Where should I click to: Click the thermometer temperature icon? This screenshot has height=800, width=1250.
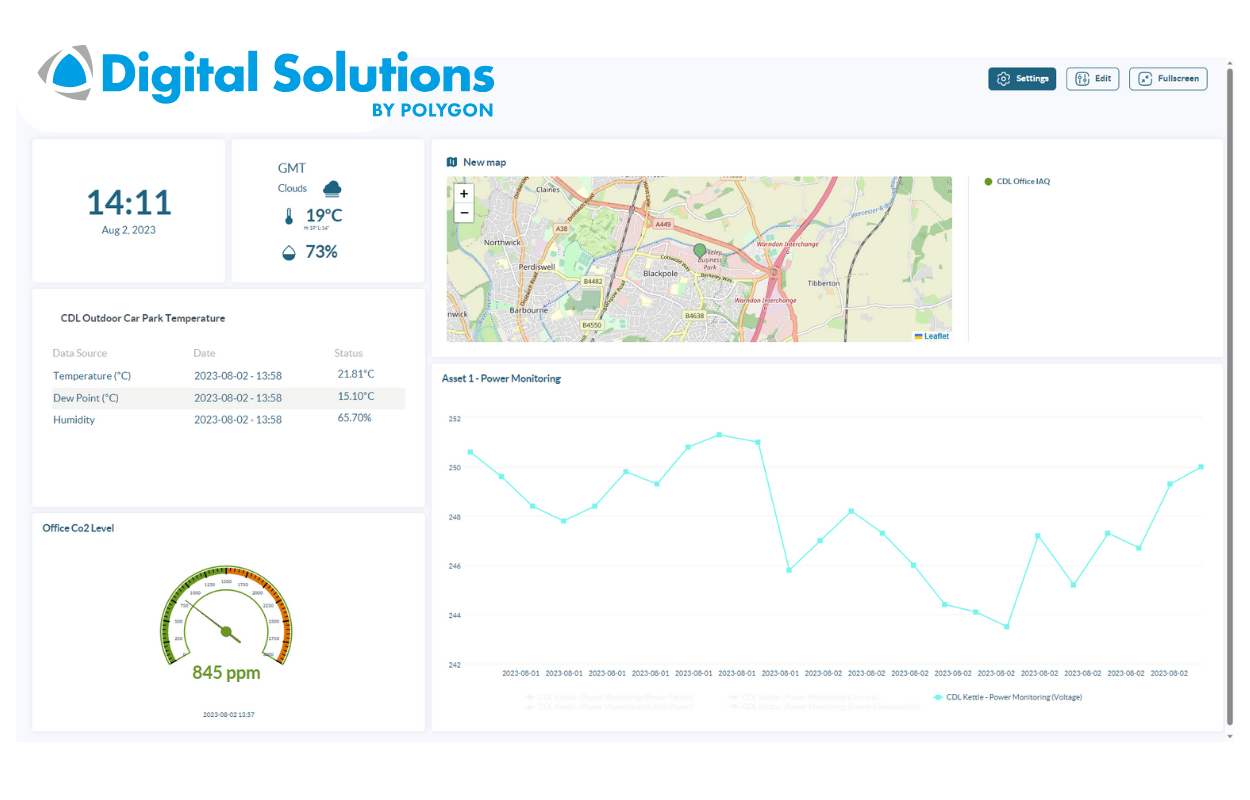click(x=289, y=216)
